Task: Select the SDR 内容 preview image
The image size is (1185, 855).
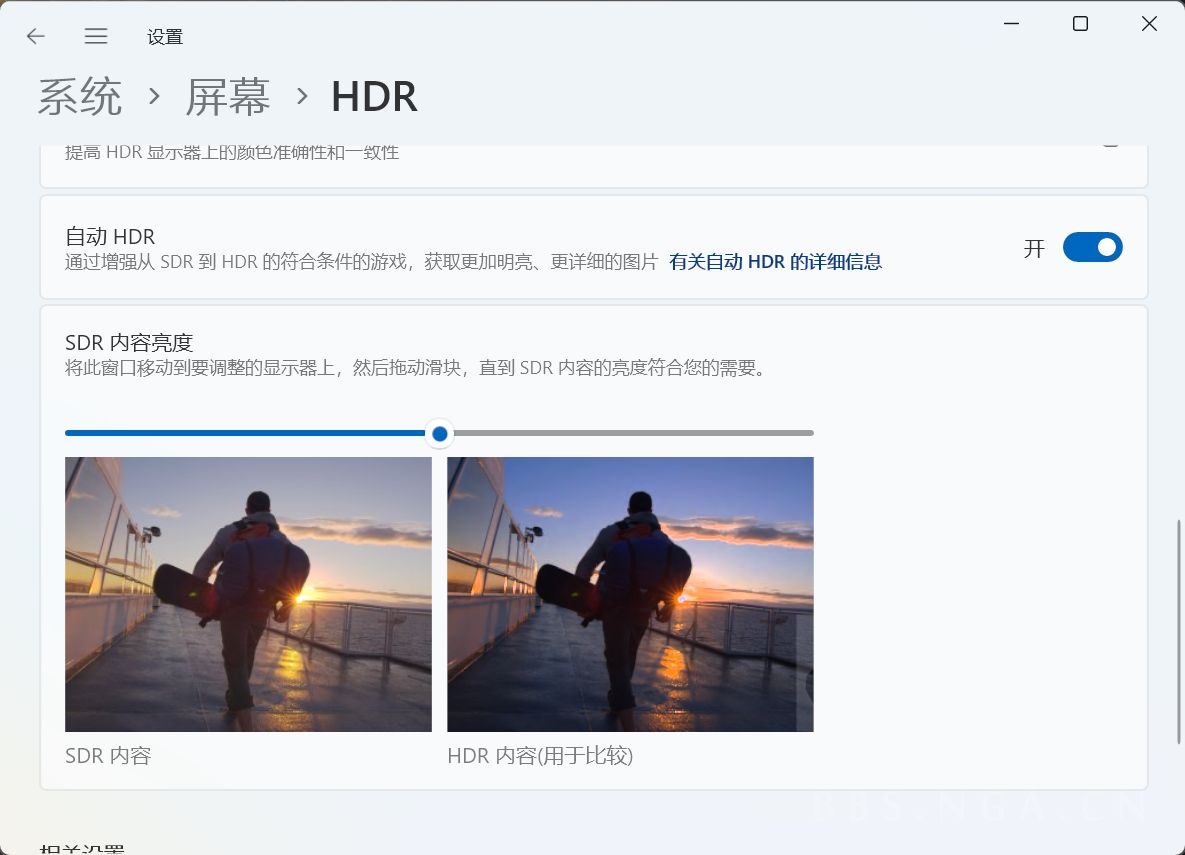Action: click(248, 594)
